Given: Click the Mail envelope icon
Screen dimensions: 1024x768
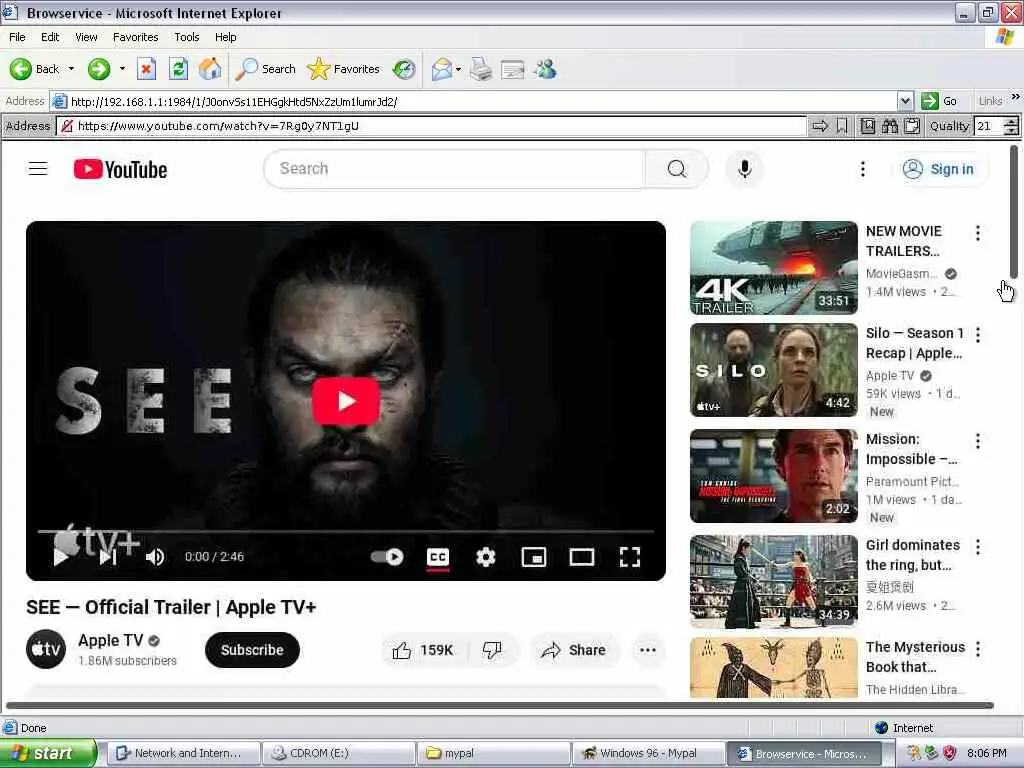Looking at the screenshot, I should [x=442, y=69].
